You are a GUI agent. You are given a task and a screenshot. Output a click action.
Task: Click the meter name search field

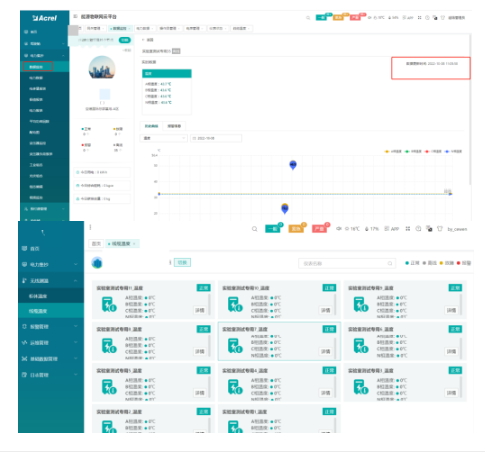click(x=347, y=263)
